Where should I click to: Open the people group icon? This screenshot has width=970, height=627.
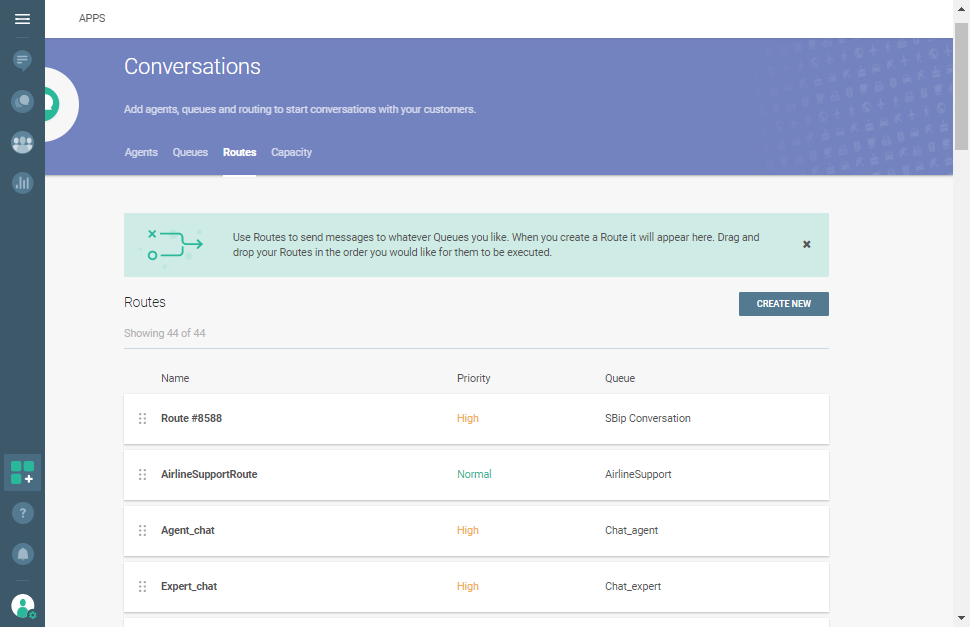(22, 143)
